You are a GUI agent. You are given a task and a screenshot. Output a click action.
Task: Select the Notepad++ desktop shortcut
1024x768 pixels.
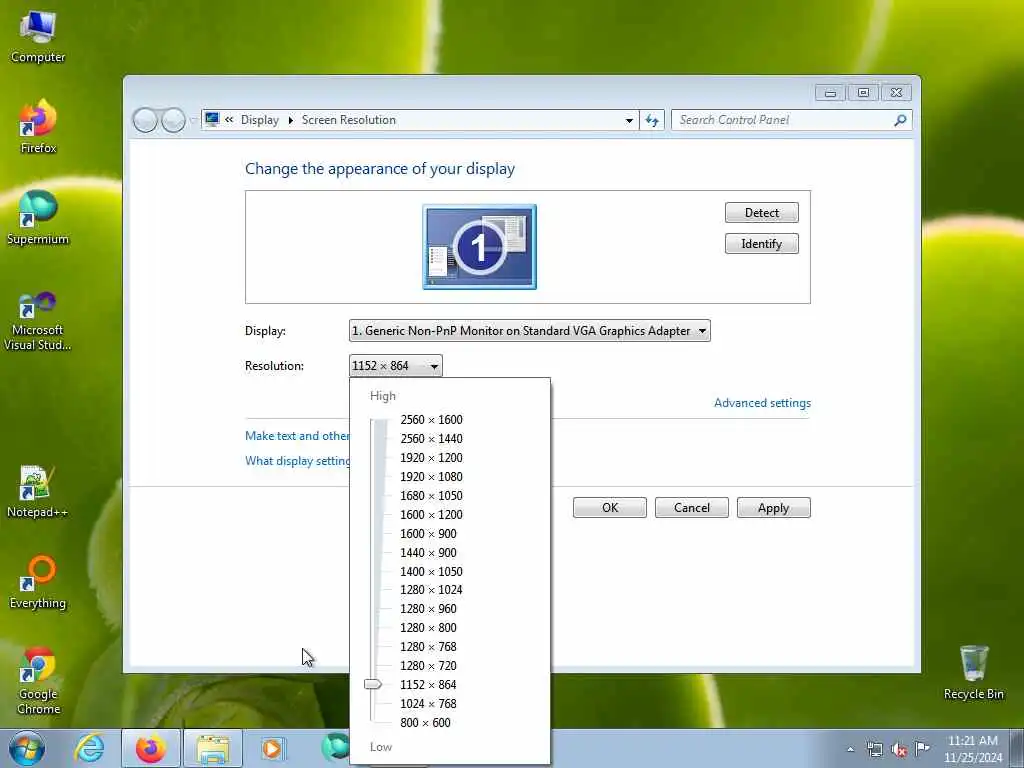(37, 491)
